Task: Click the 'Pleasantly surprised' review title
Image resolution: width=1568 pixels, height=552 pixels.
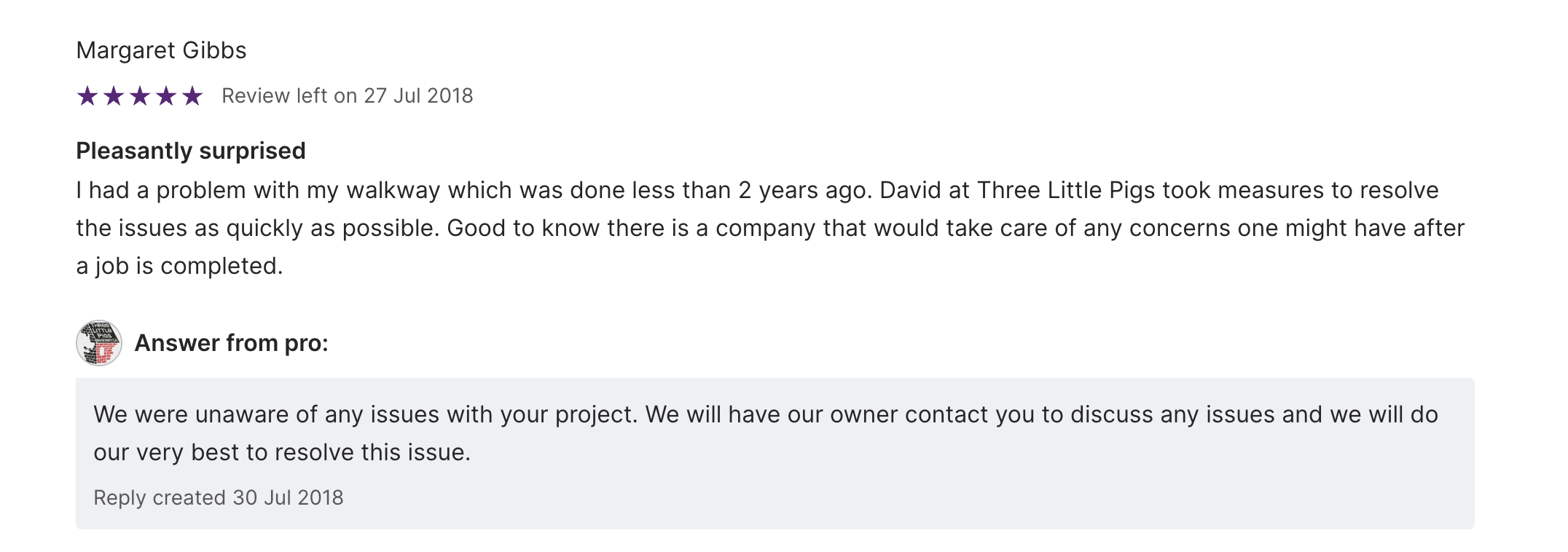Action: point(191,151)
